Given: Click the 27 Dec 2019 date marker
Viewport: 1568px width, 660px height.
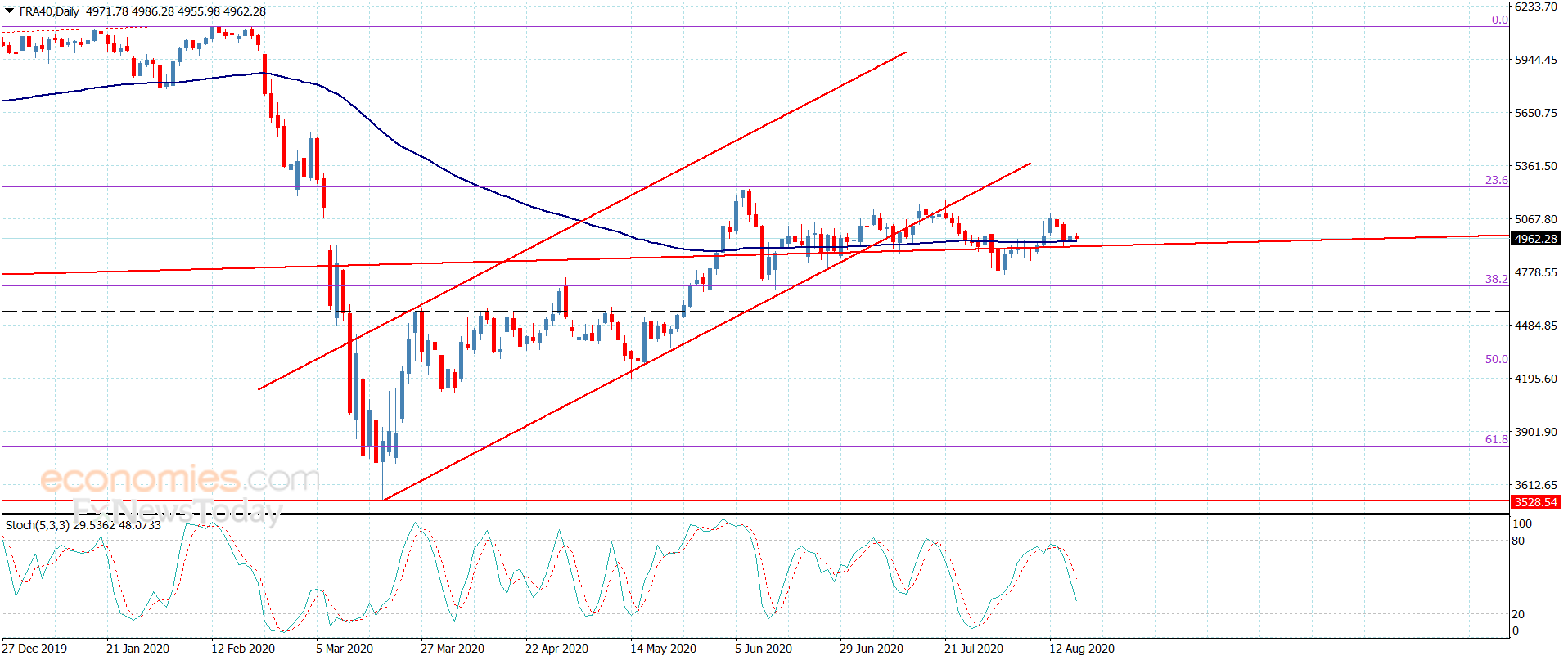Looking at the screenshot, I should (34, 649).
